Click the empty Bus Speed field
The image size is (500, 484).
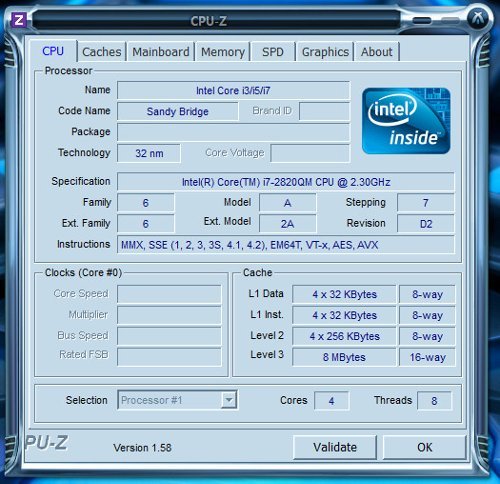coord(169,336)
